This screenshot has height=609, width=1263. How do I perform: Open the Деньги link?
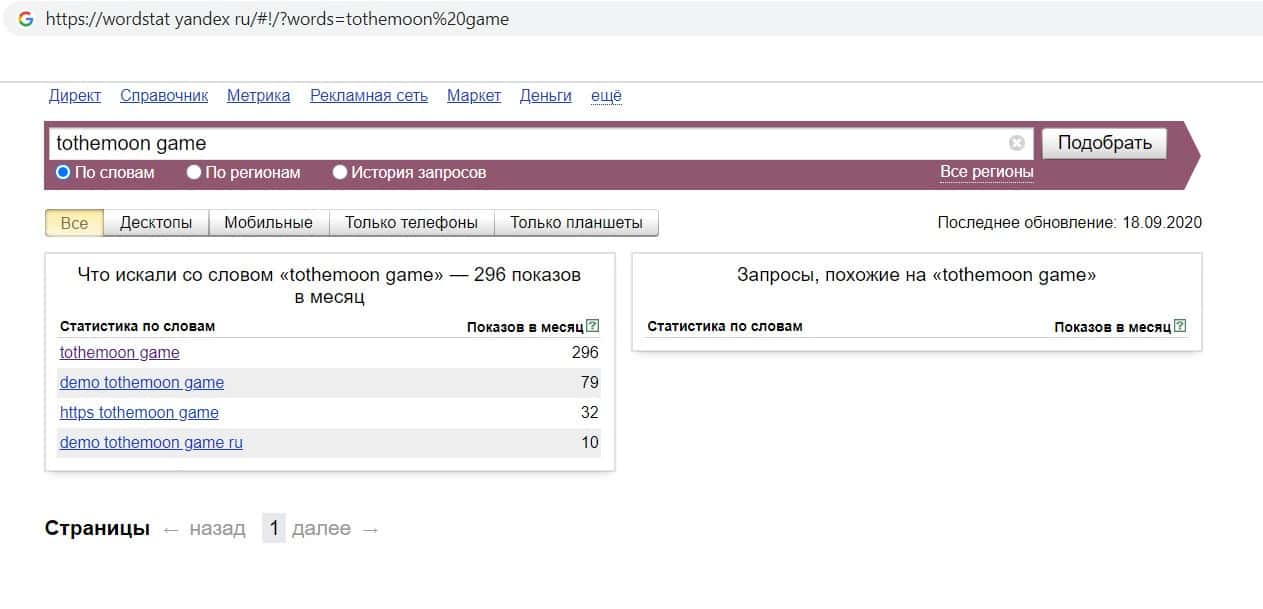[x=546, y=96]
